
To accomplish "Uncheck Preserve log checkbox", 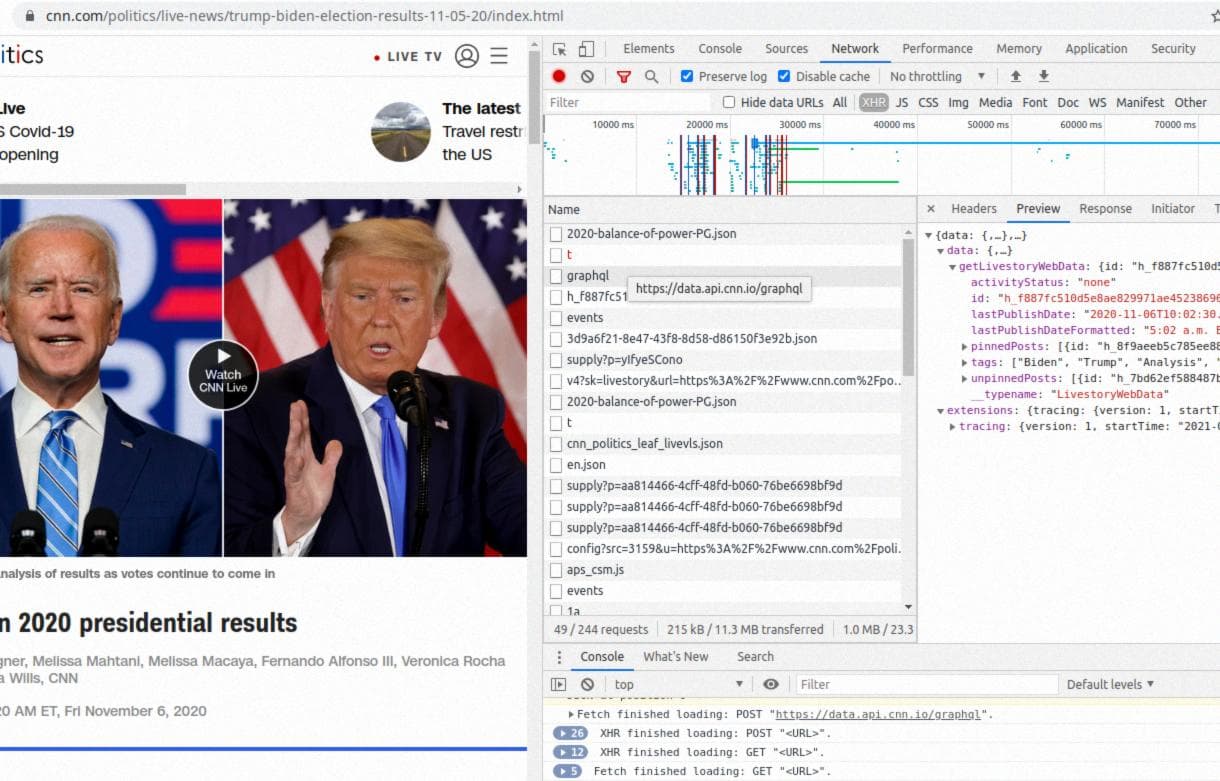I will click(687, 76).
